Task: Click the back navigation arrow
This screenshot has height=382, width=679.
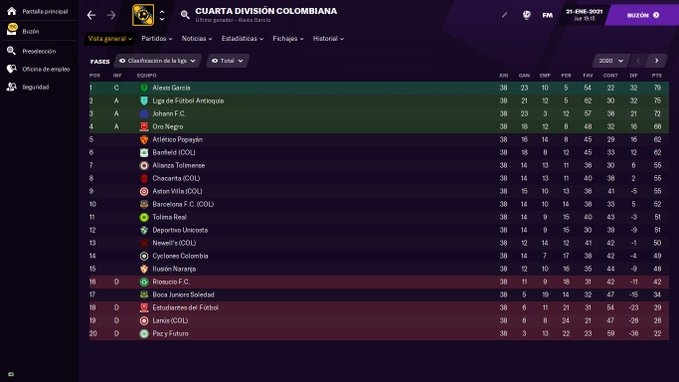Action: (91, 15)
